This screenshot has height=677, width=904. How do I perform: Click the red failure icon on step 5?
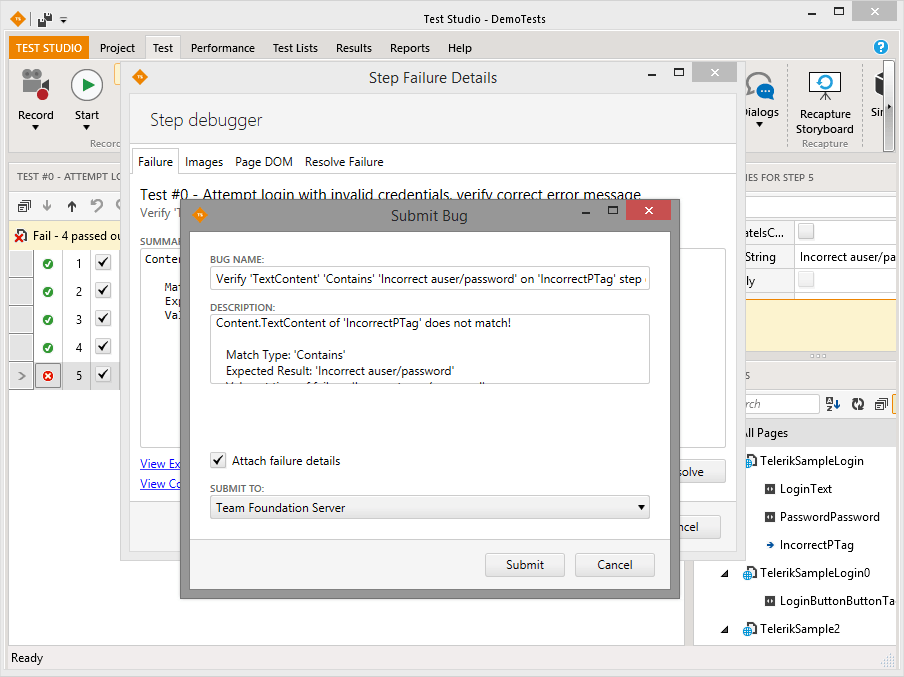(48, 376)
